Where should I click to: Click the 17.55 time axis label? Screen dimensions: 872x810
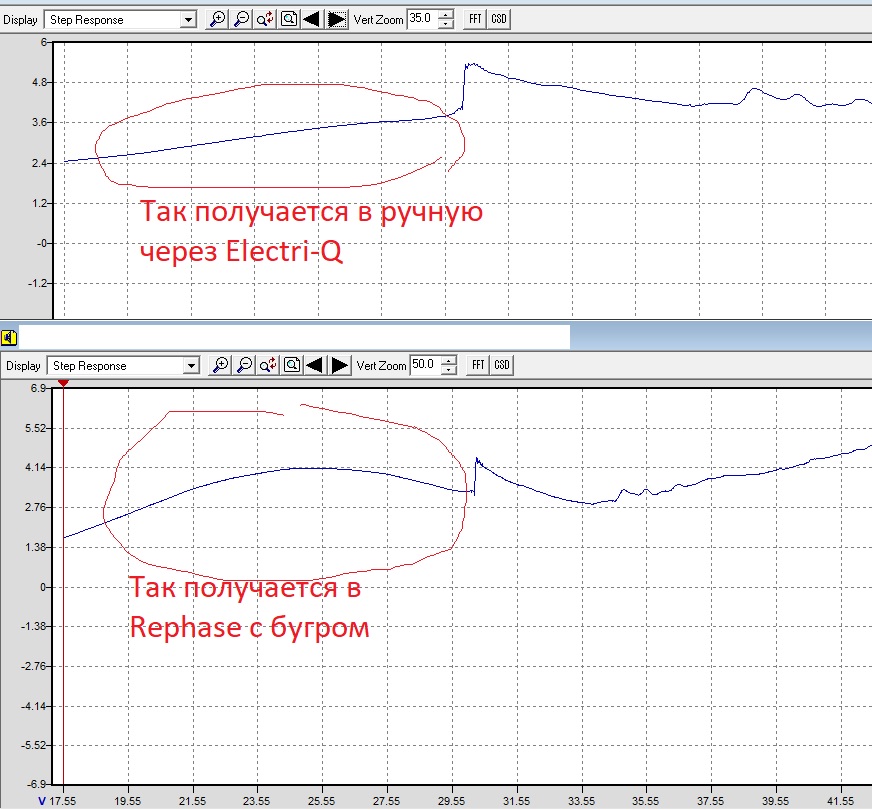click(x=62, y=801)
